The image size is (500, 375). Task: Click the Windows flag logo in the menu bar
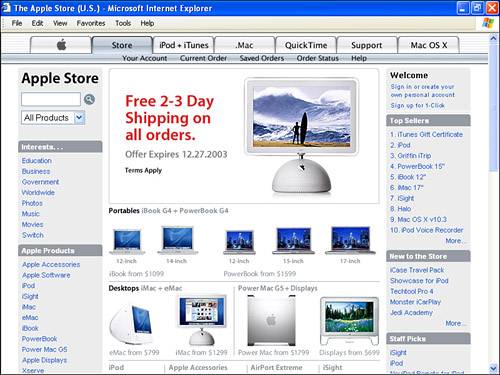pos(488,23)
